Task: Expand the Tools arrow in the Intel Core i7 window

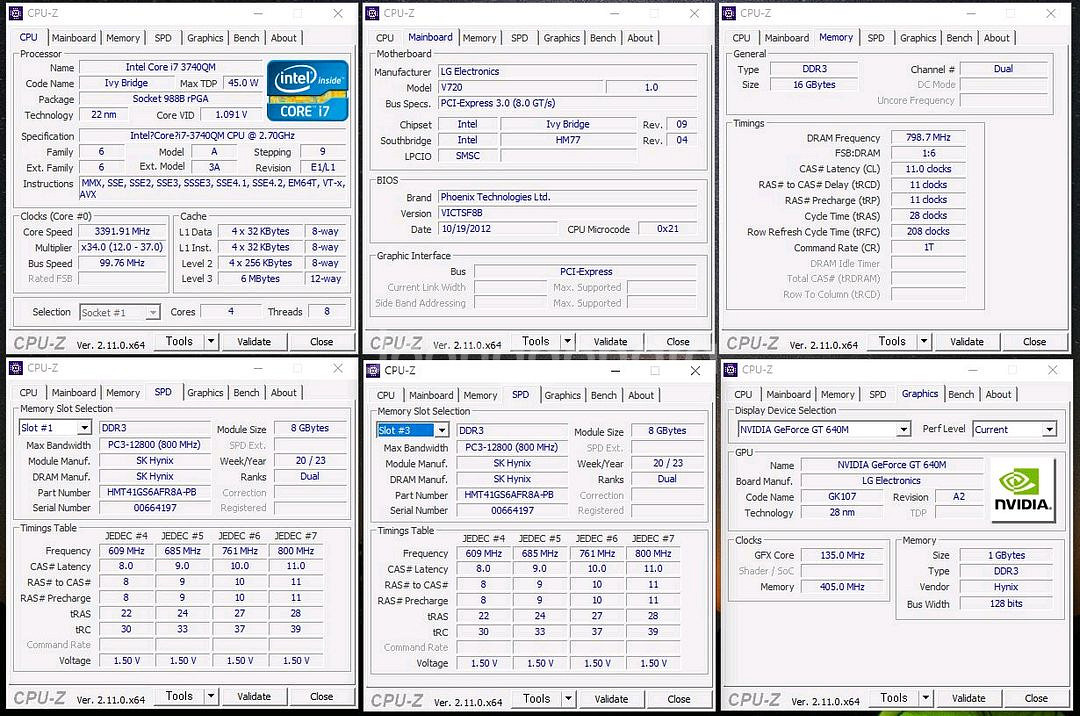Action: (211, 341)
